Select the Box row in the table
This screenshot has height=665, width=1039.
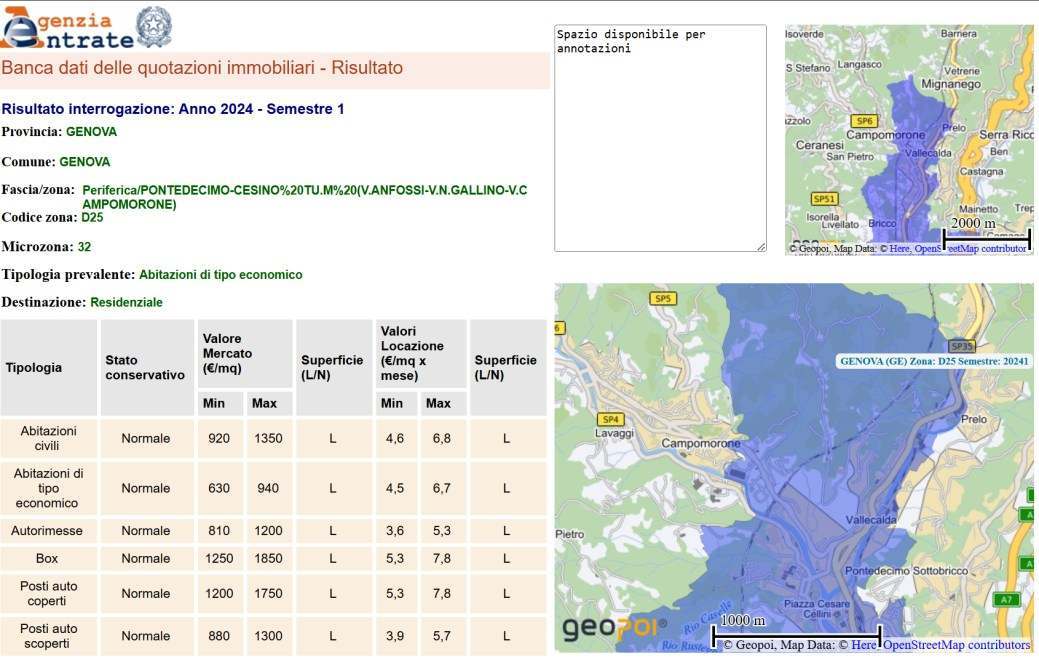coord(47,558)
